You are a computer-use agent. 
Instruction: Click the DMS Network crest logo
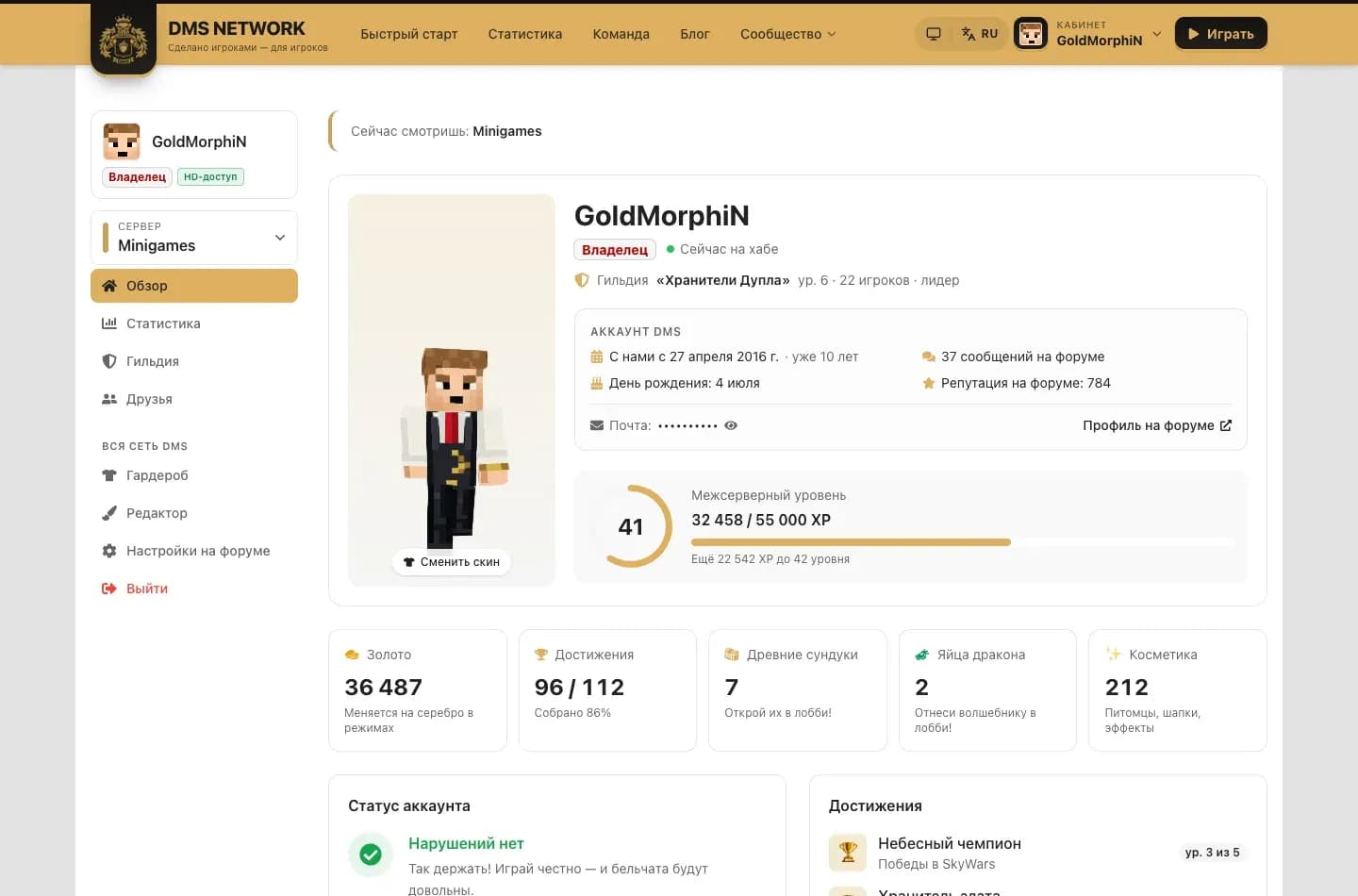tap(124, 39)
